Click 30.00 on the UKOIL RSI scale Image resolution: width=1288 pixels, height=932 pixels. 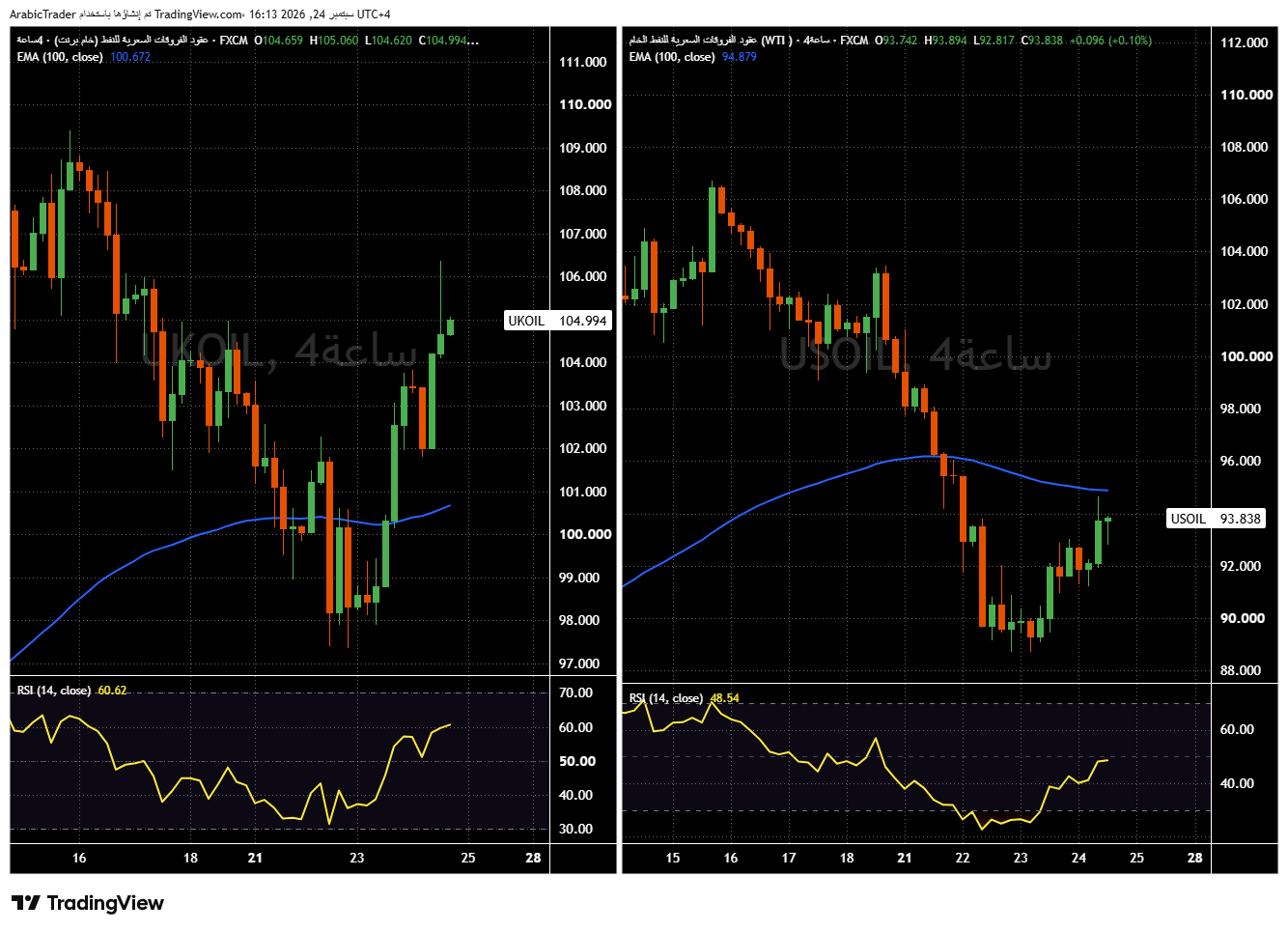click(x=576, y=829)
